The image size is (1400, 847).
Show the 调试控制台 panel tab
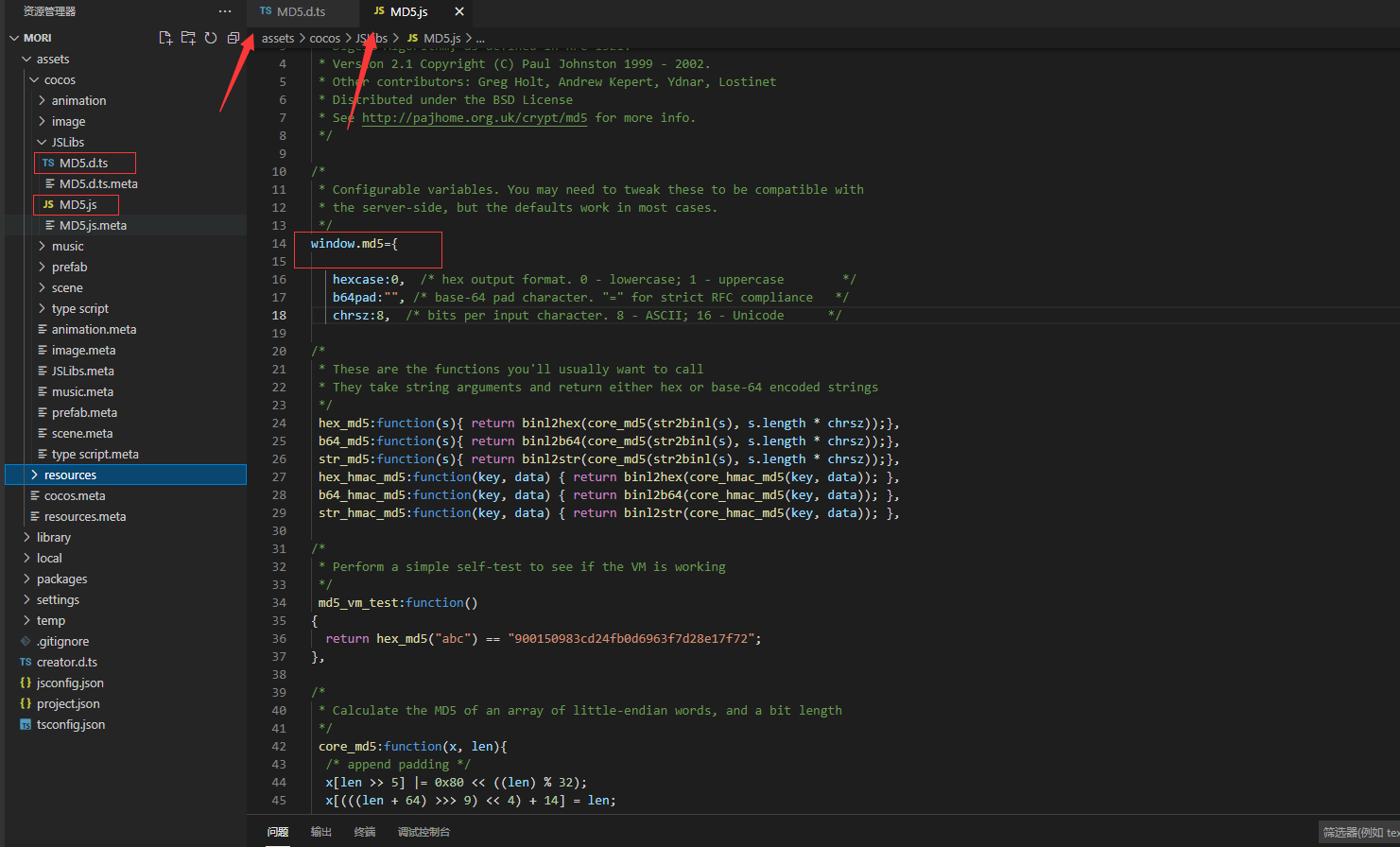click(x=423, y=832)
